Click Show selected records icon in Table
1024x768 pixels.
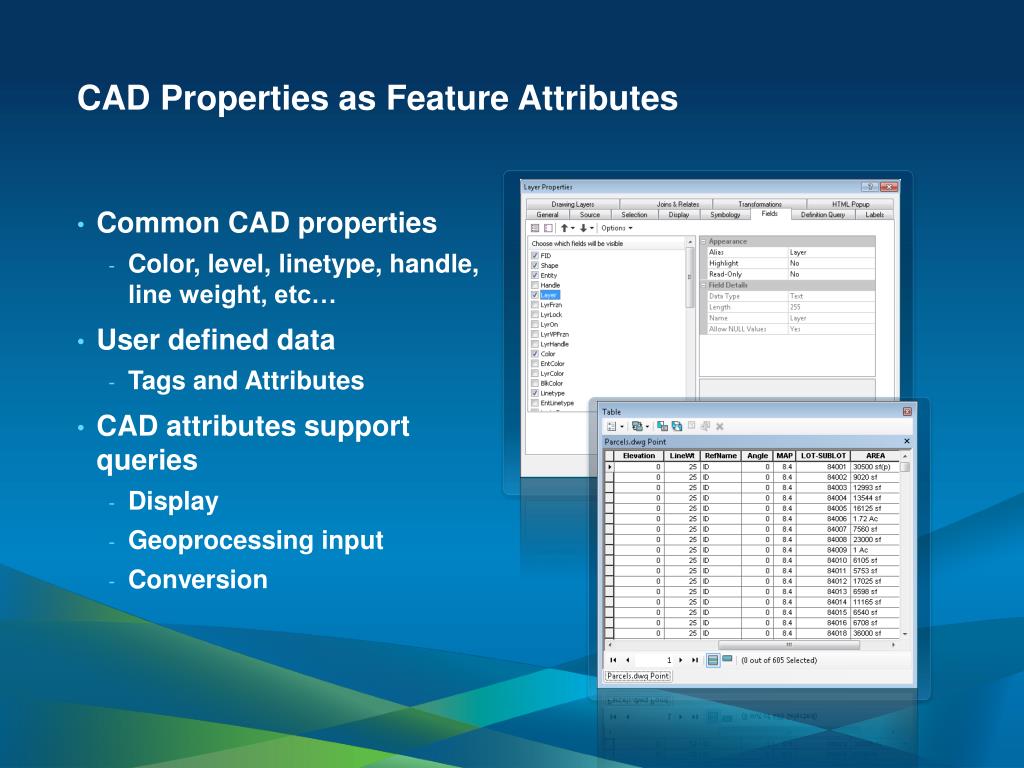click(727, 660)
